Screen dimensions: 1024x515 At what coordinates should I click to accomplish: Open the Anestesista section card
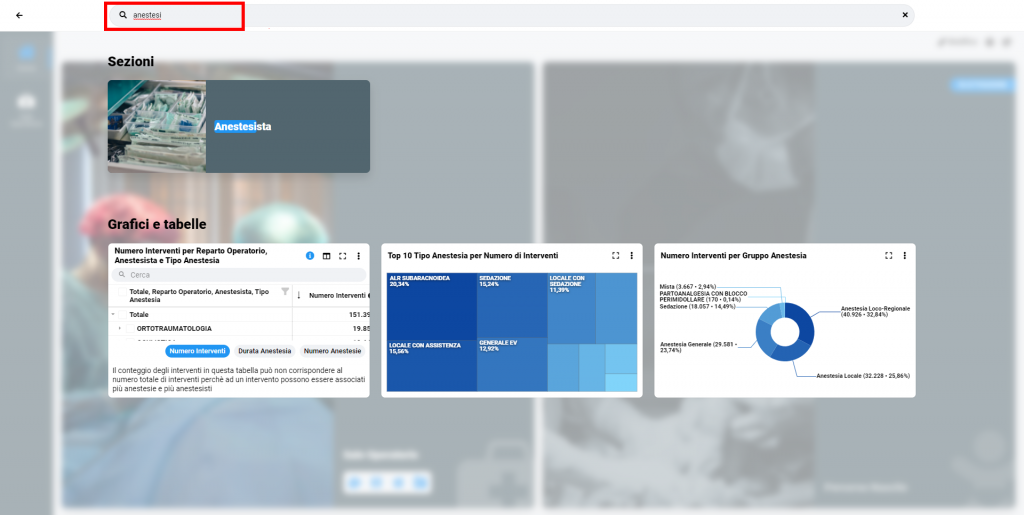coord(239,127)
